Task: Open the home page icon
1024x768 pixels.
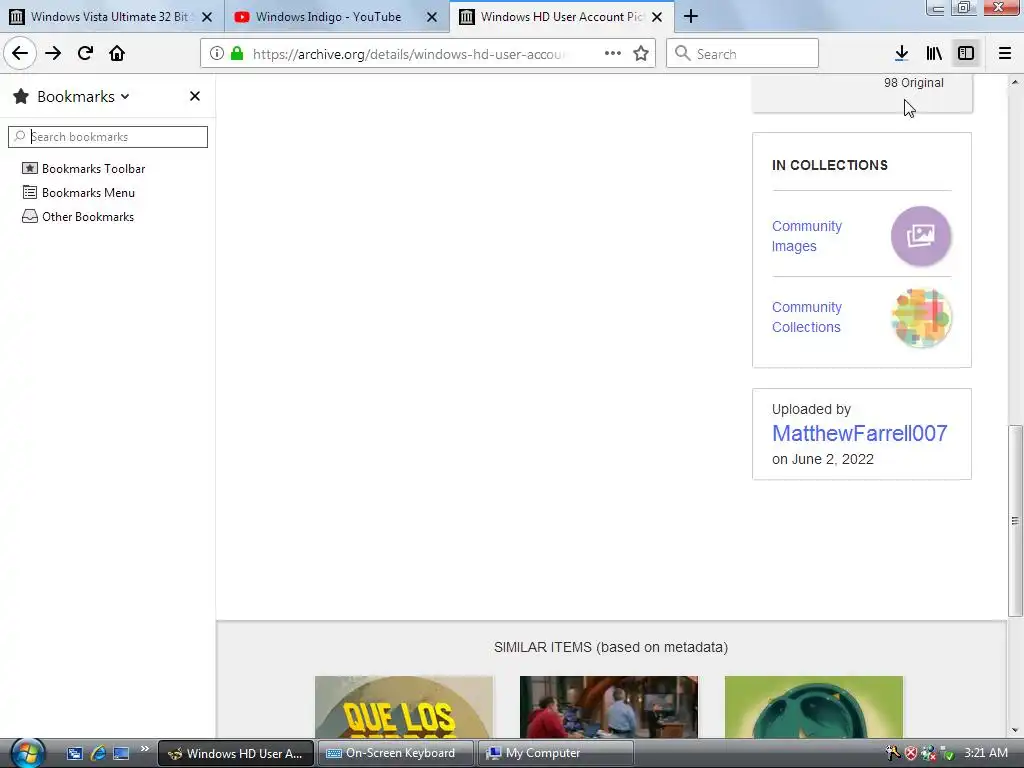Action: click(117, 53)
